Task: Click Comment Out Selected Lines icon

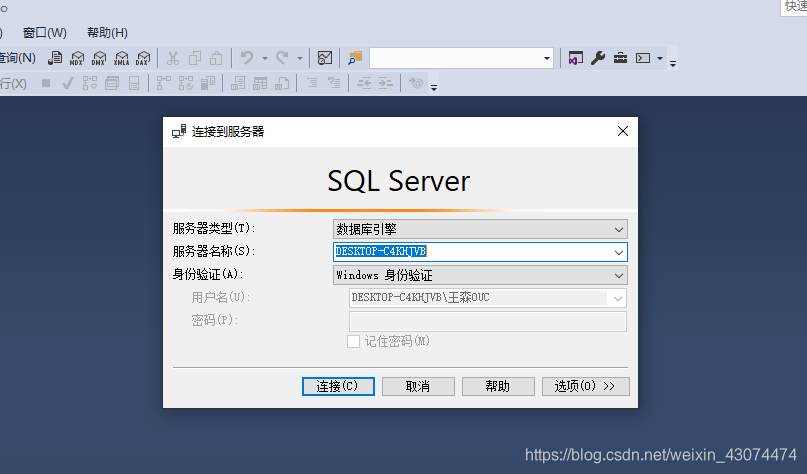Action: pyautogui.click(x=312, y=82)
